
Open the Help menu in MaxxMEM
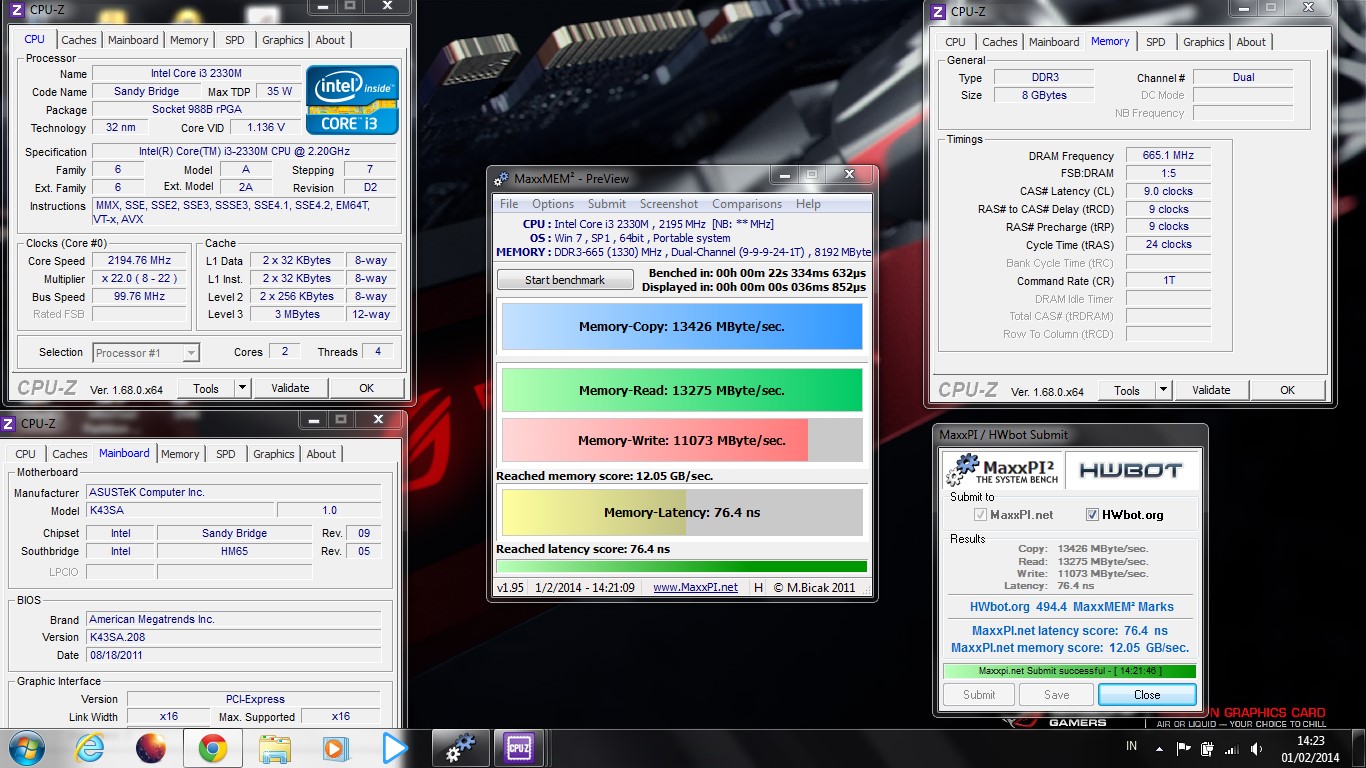click(808, 204)
